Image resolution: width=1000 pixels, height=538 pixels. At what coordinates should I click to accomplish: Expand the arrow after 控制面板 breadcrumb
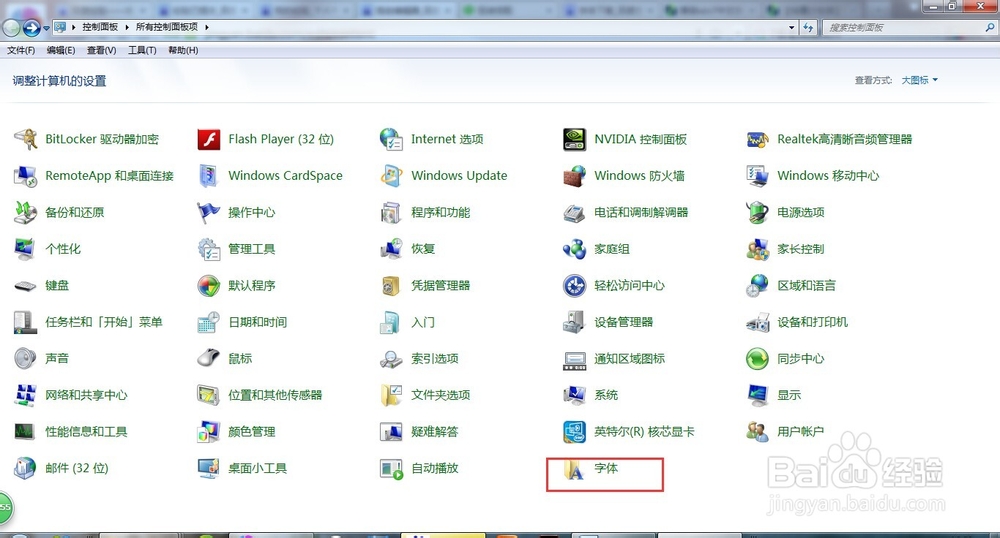127,27
